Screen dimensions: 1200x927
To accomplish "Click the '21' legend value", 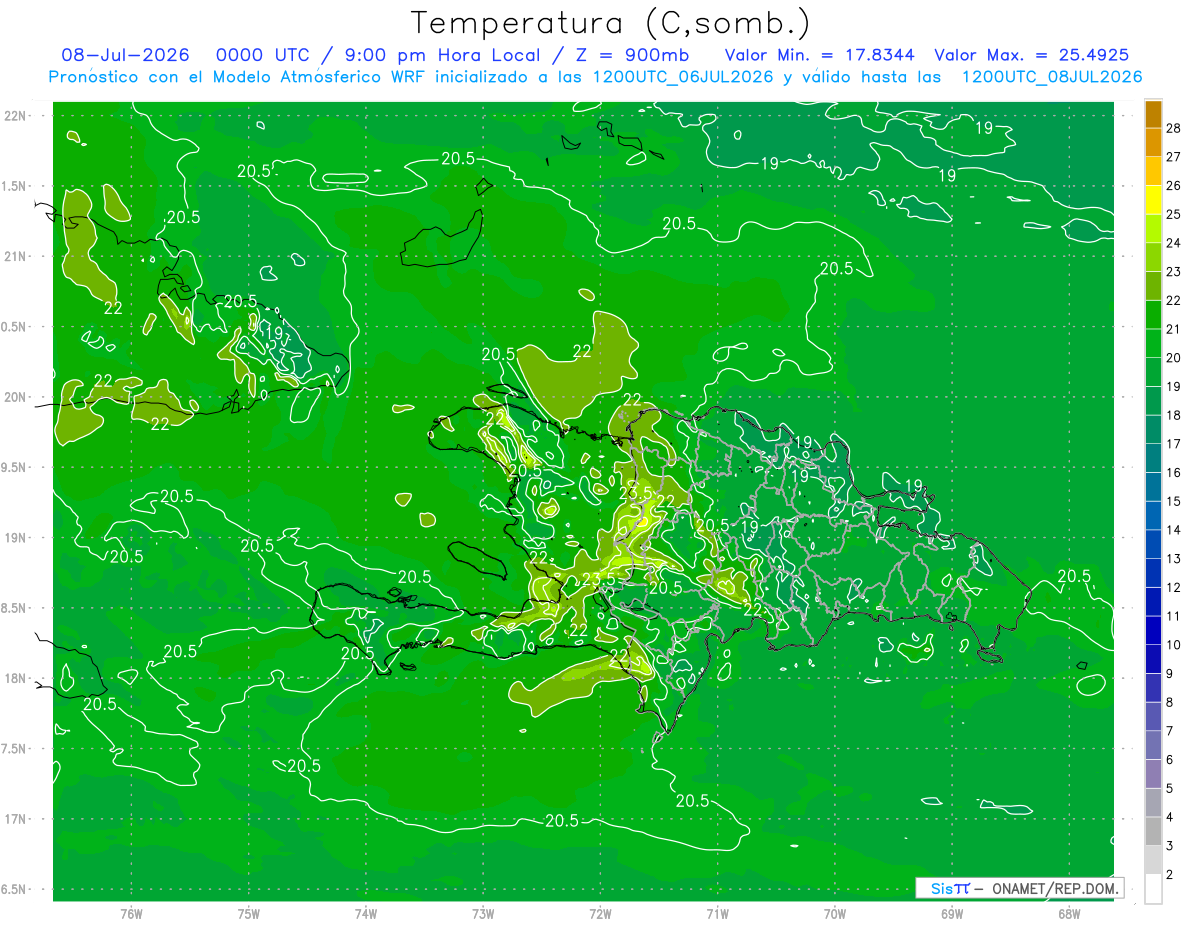I will pos(1173,329).
